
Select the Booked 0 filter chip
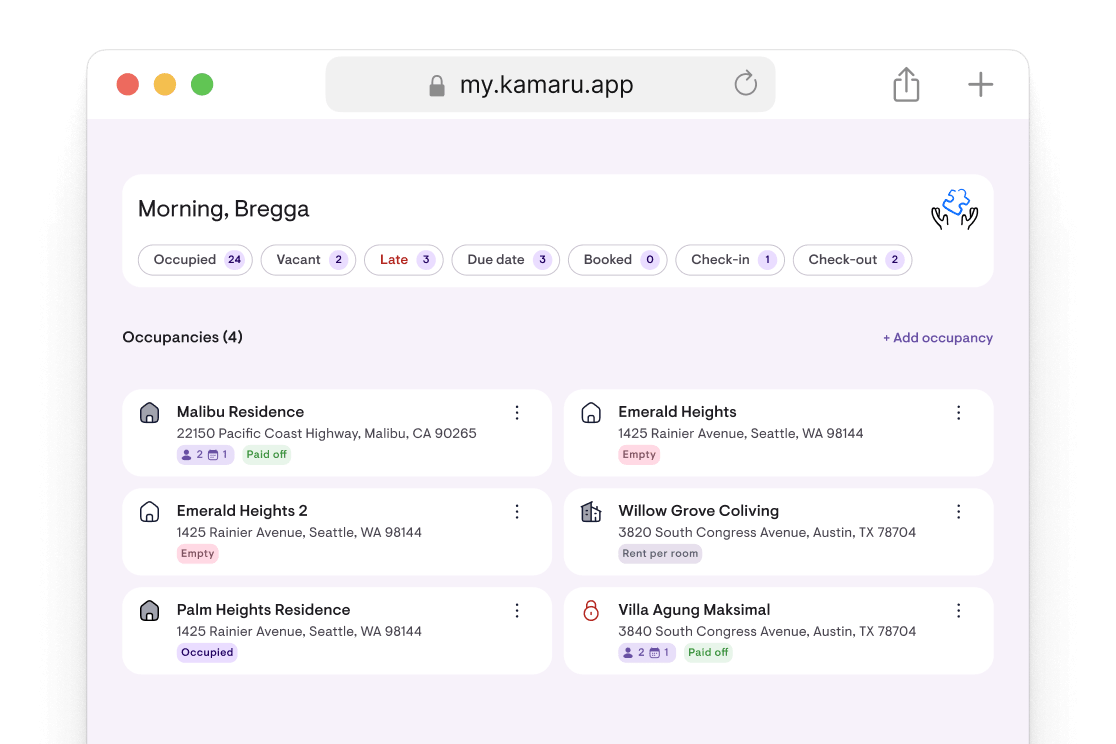(x=617, y=260)
